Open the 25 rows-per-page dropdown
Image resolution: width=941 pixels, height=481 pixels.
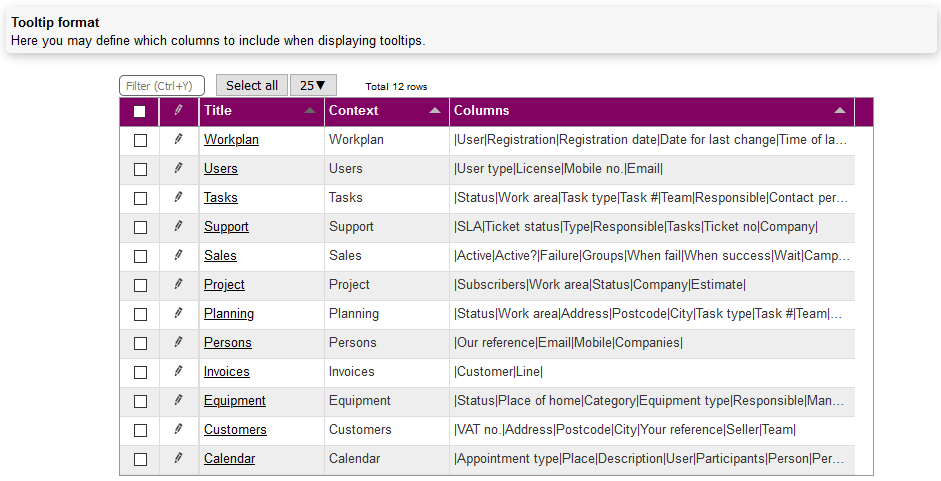[313, 86]
